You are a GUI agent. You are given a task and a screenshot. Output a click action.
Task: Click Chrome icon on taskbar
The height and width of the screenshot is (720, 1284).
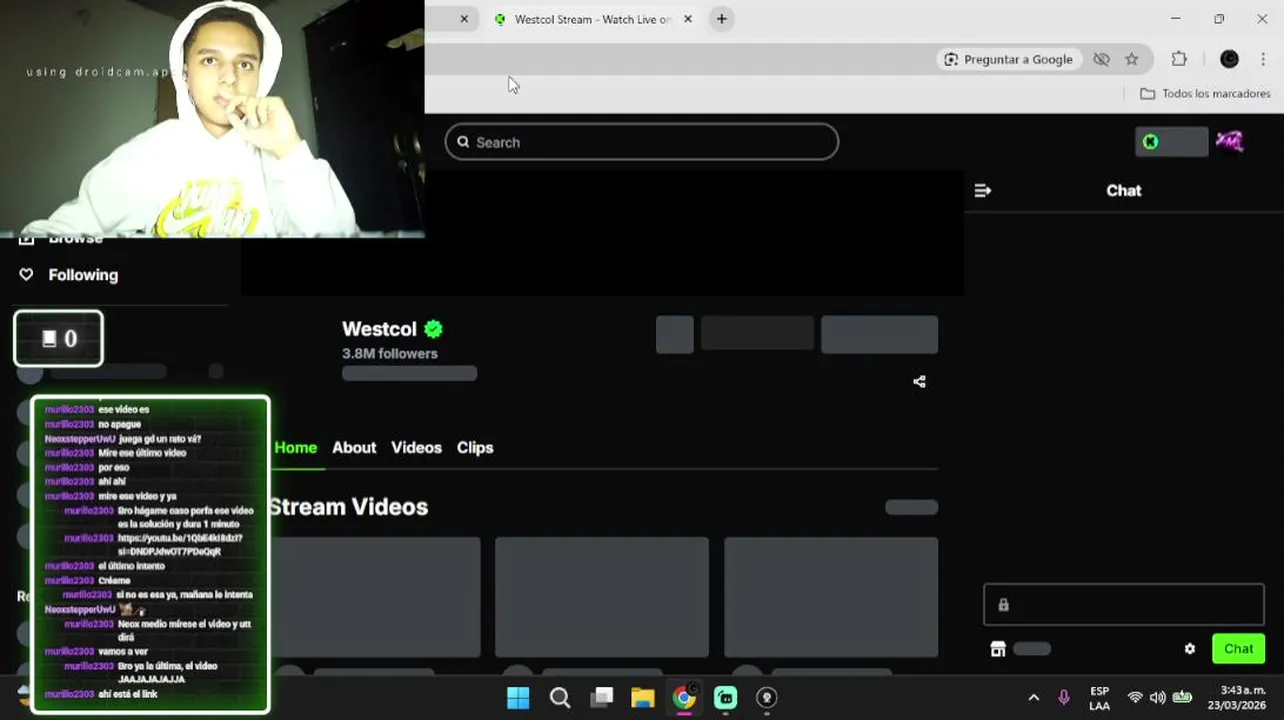tap(684, 698)
